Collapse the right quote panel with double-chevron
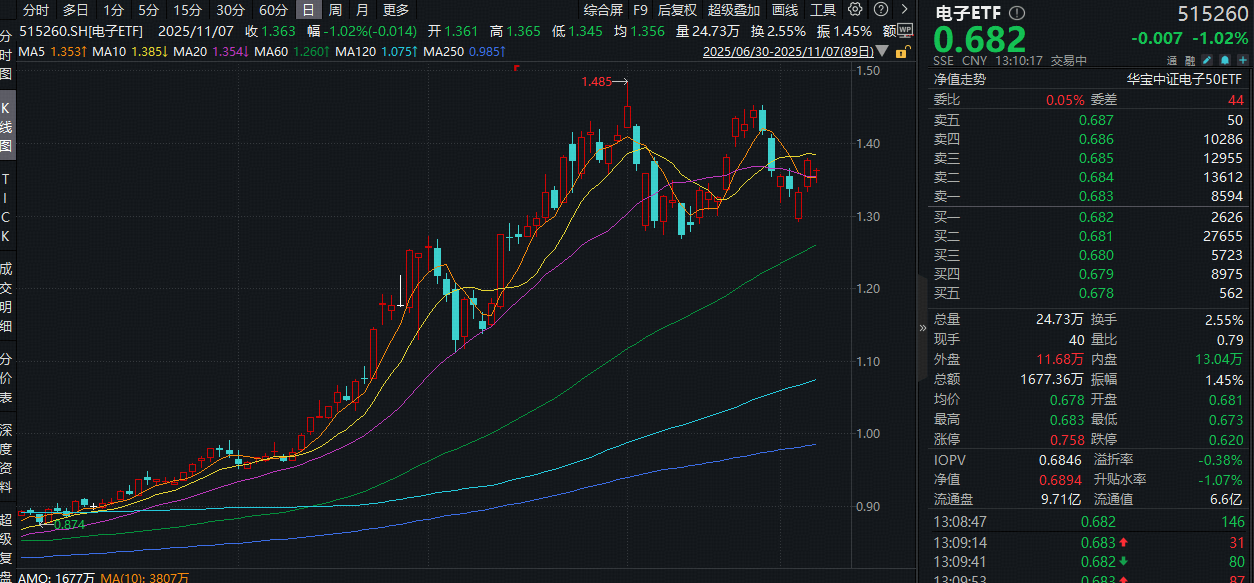 (922, 327)
